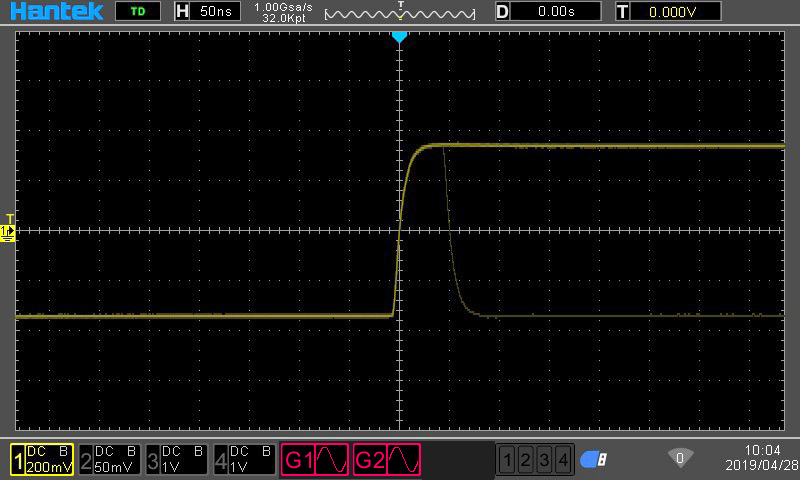Screen dimensions: 800x480
Task: Click the channel 1 ground level marker
Action: (x=8, y=232)
